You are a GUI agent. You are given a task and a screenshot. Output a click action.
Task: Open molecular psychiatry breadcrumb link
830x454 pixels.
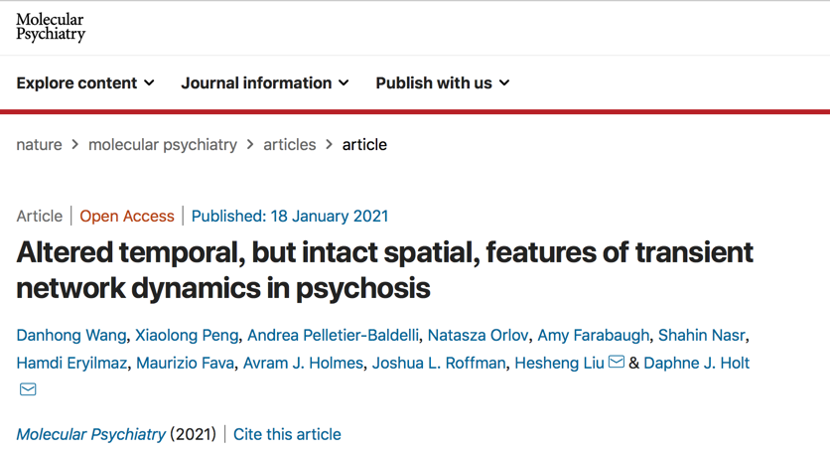(x=162, y=144)
